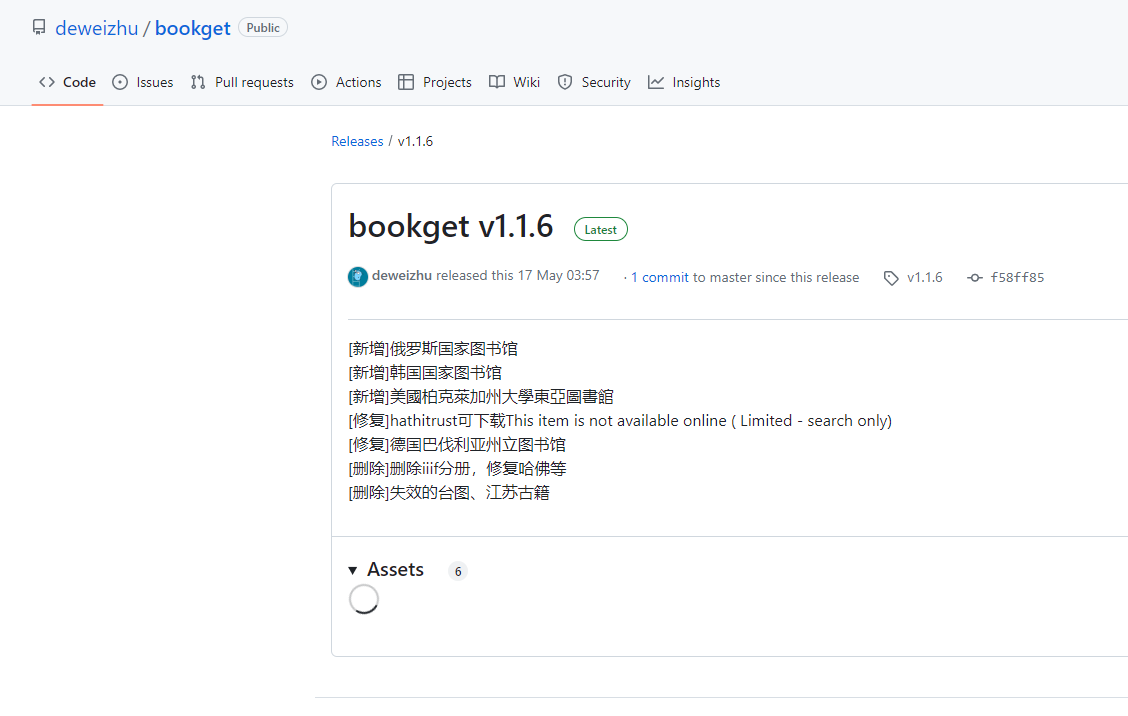
Task: Navigate to the bookget repository link
Action: [193, 28]
